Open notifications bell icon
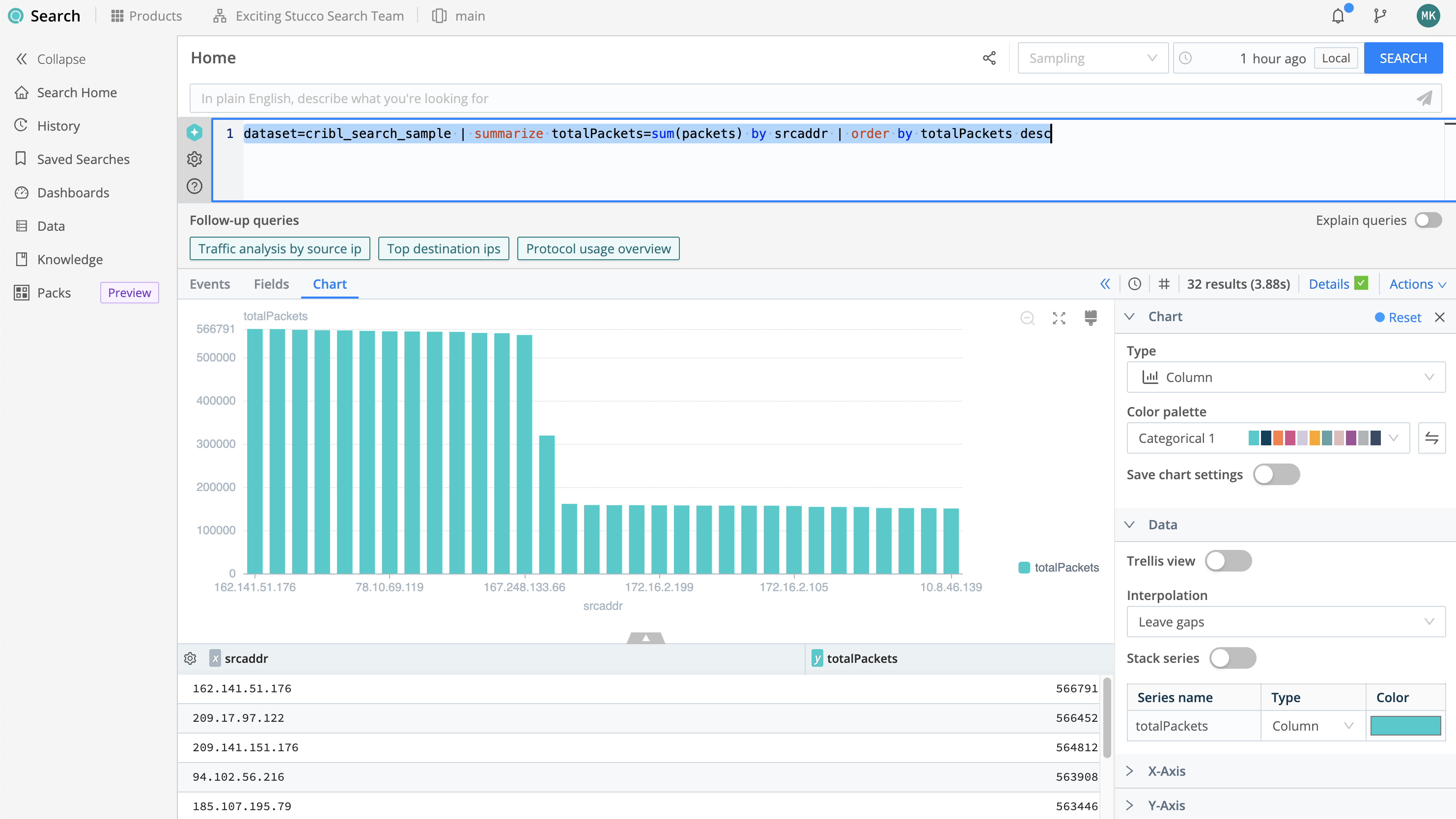 point(1338,16)
